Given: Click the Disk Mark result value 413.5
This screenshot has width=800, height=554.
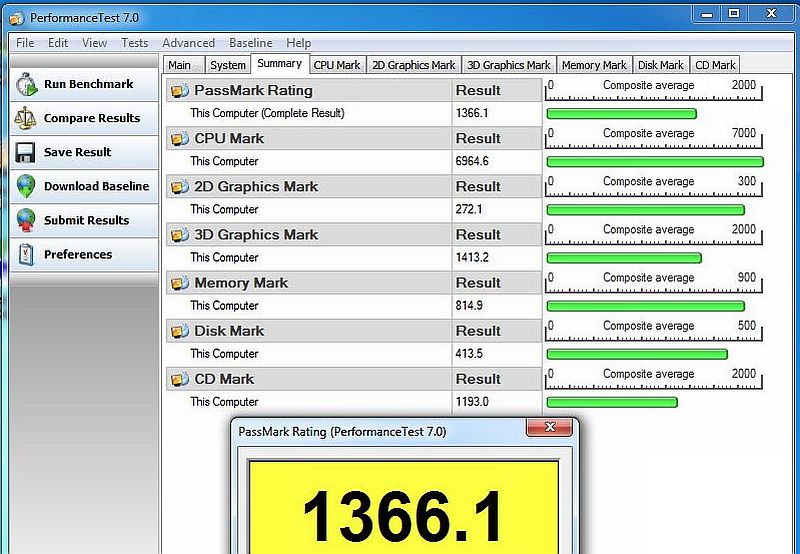Looking at the screenshot, I should coord(469,354).
